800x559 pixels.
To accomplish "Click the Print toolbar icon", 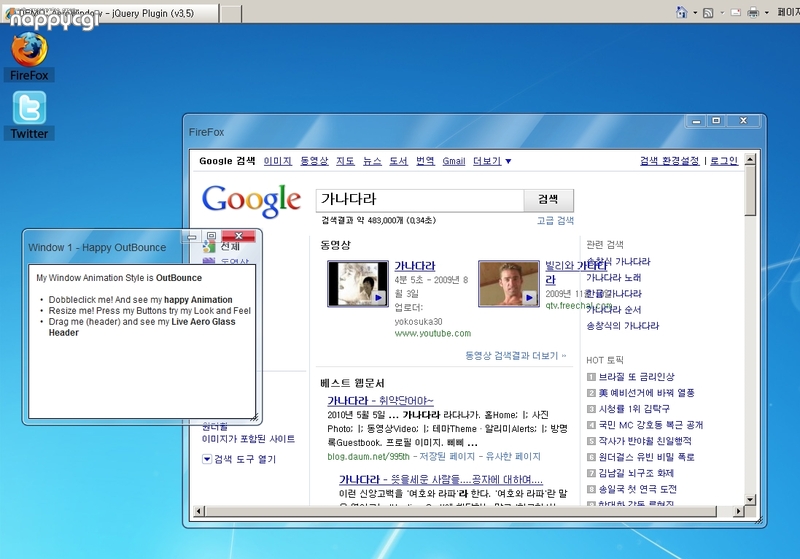I will click(x=753, y=13).
